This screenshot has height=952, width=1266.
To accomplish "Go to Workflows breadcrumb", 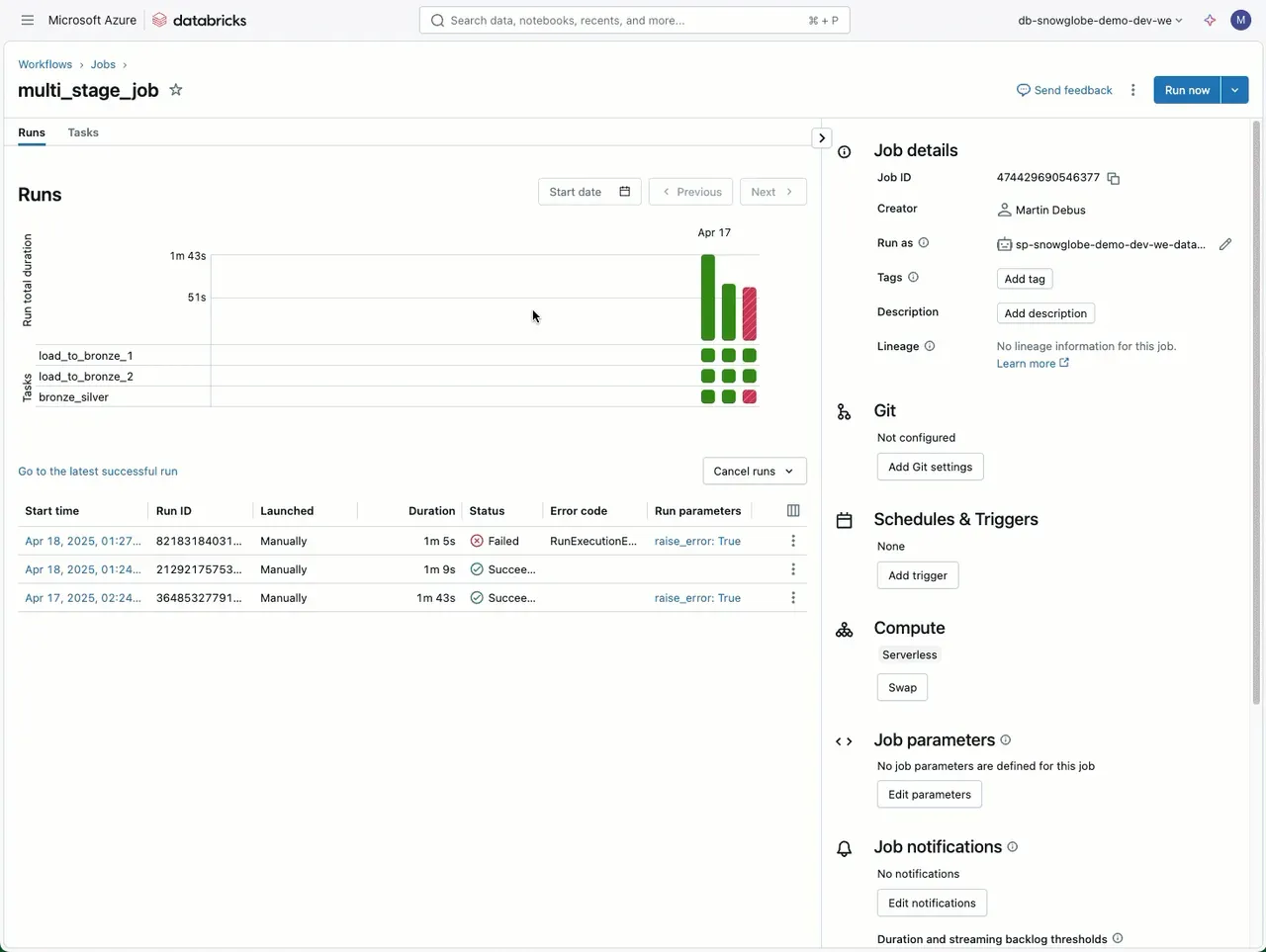I will [x=45, y=64].
